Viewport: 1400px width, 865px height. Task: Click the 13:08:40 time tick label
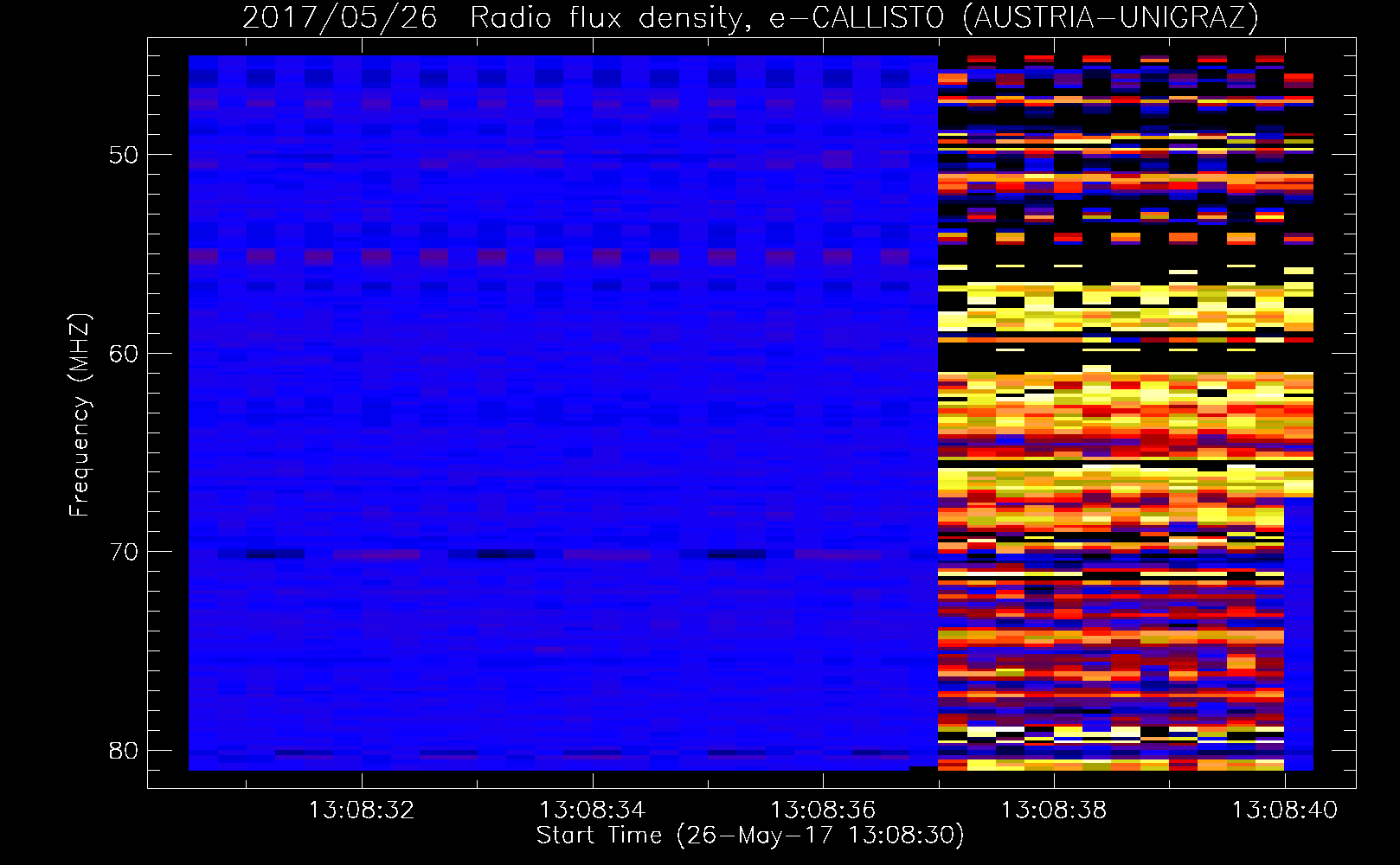point(1285,811)
